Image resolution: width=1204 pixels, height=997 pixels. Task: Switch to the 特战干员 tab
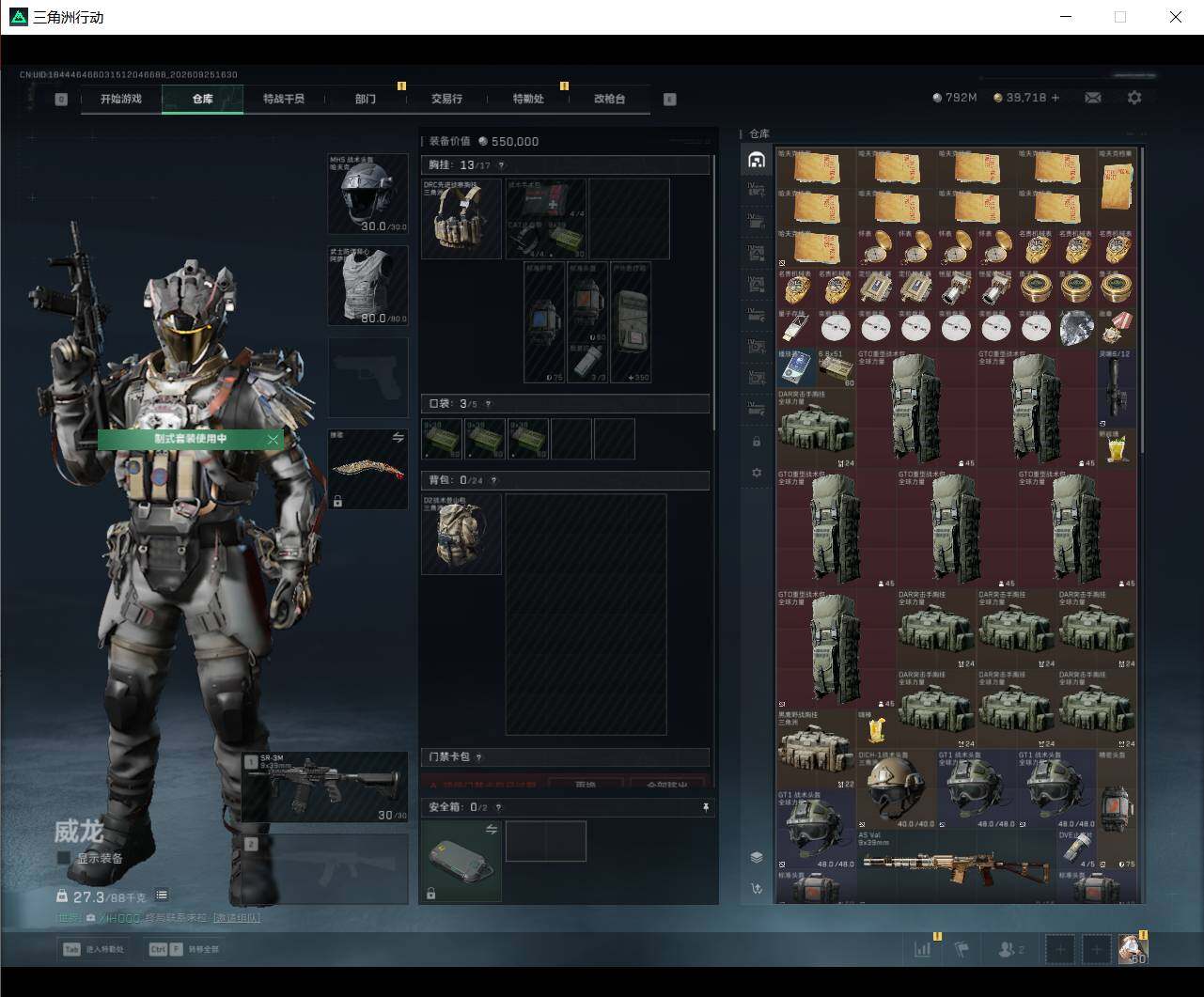(284, 99)
